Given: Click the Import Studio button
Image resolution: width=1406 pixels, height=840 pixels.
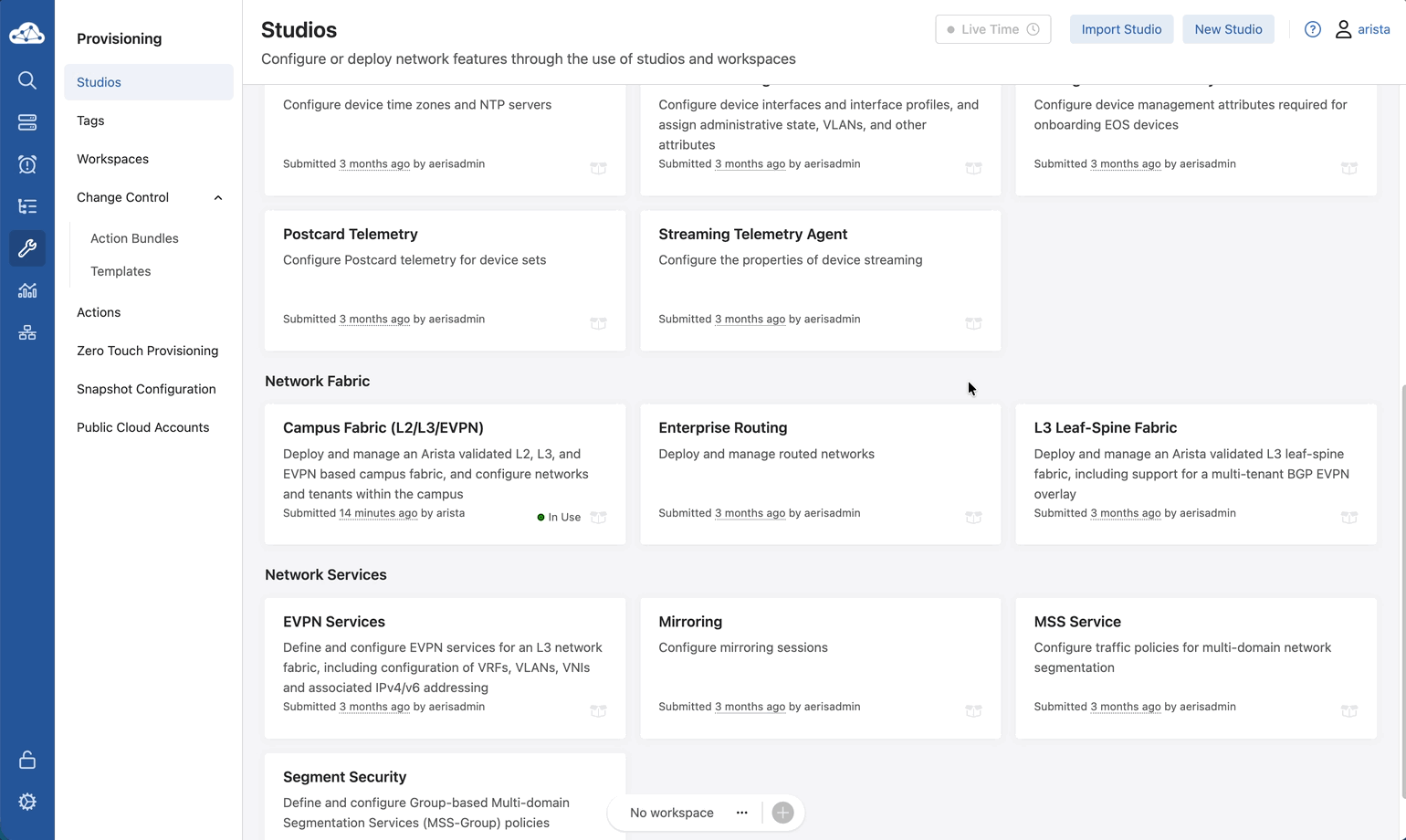Looking at the screenshot, I should (x=1121, y=29).
